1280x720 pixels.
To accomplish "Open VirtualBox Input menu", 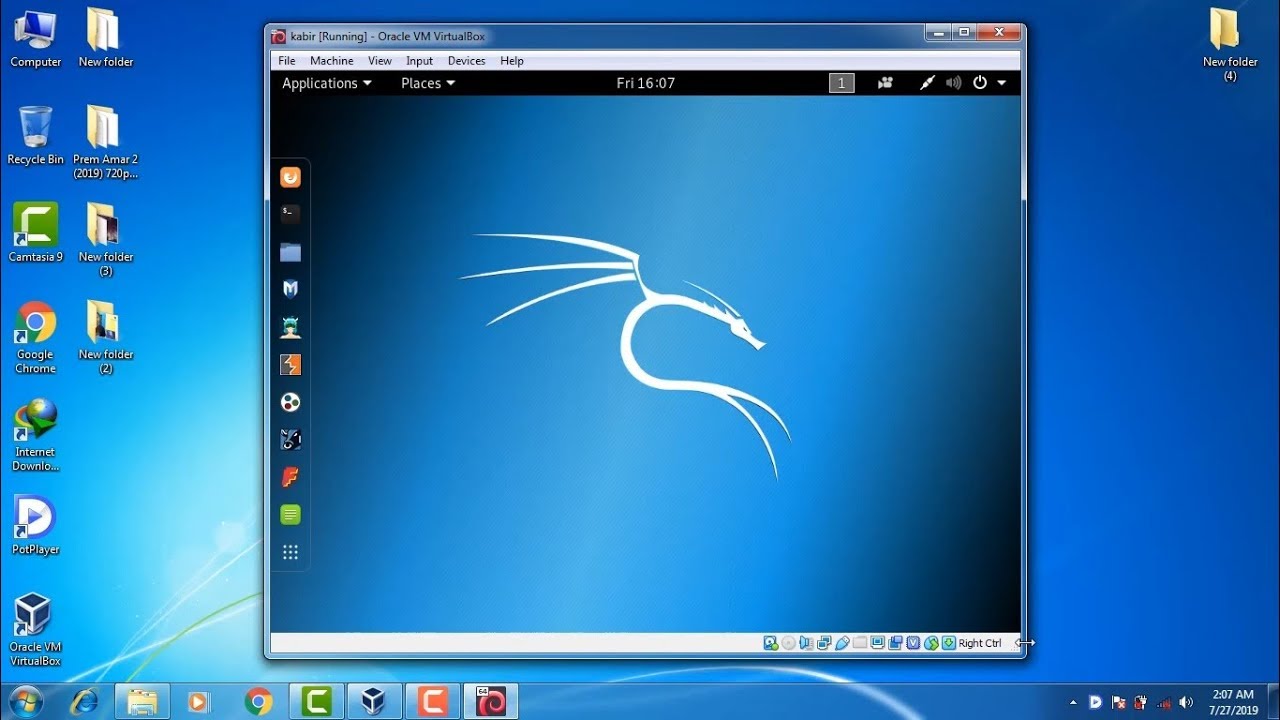I will tap(420, 61).
